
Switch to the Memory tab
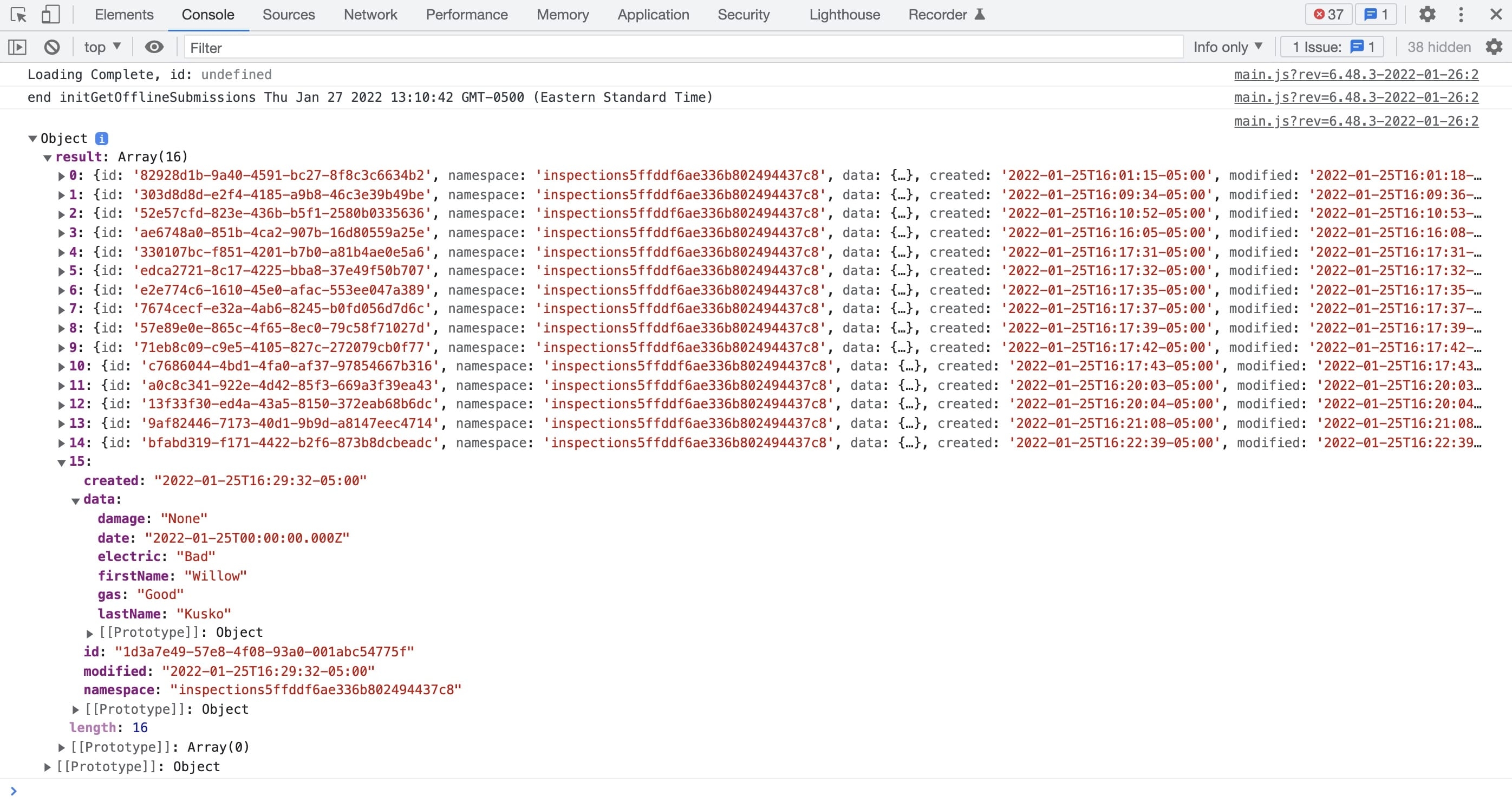[x=562, y=15]
